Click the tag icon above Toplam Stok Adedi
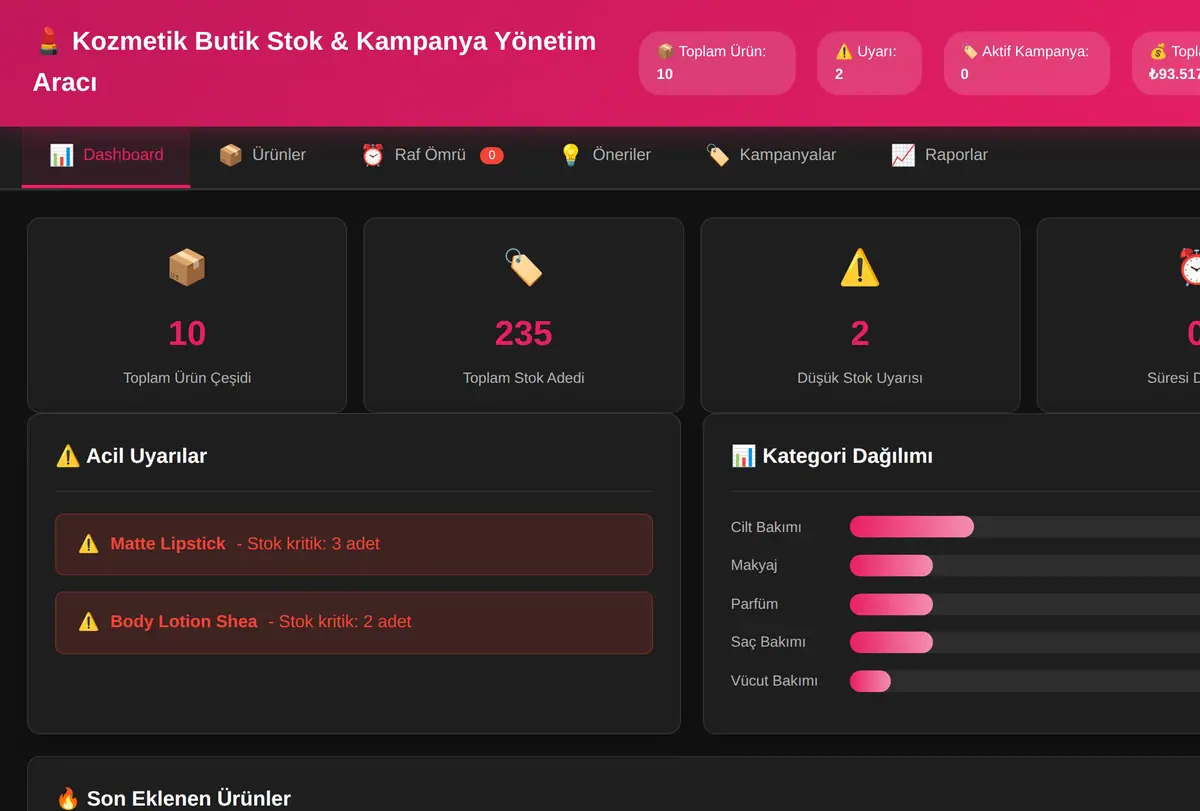Viewport: 1200px width, 811px height. 524,268
